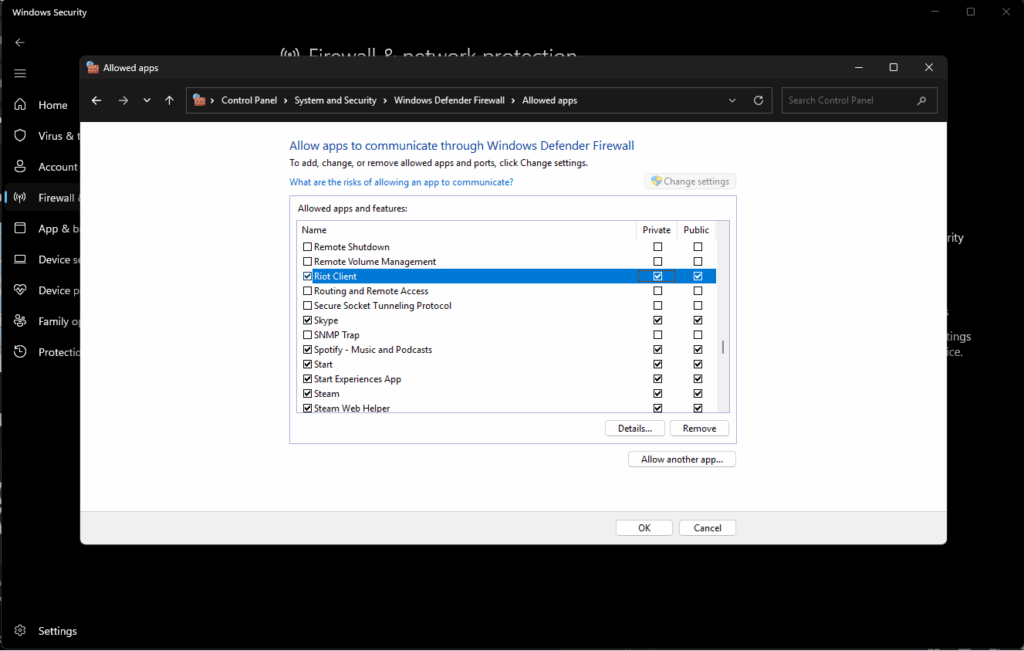Select the Virus & threat shield icon
Screen dimensions: 1024x651
[x=20, y=135]
